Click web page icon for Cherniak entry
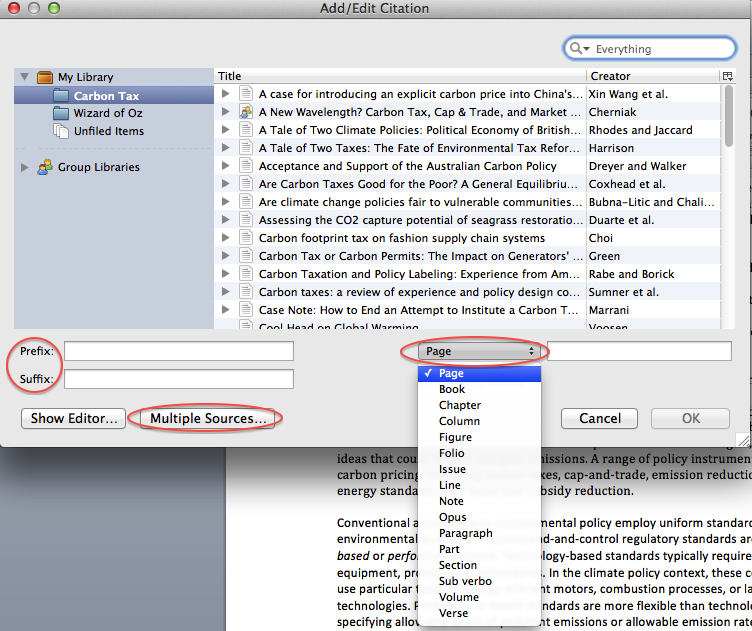Viewport: 752px width, 631px height. (246, 112)
